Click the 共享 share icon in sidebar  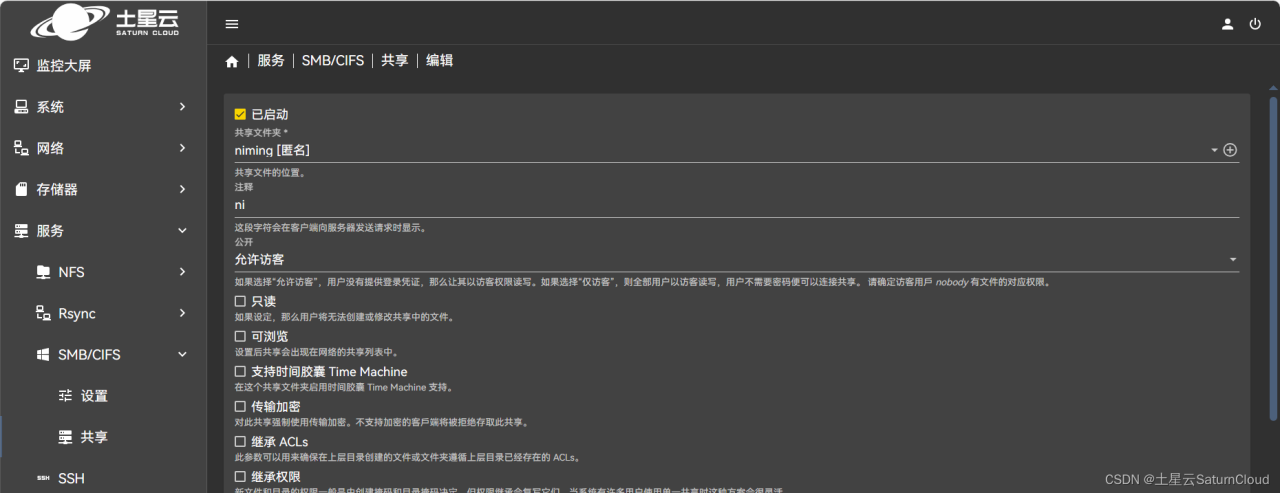(x=66, y=437)
